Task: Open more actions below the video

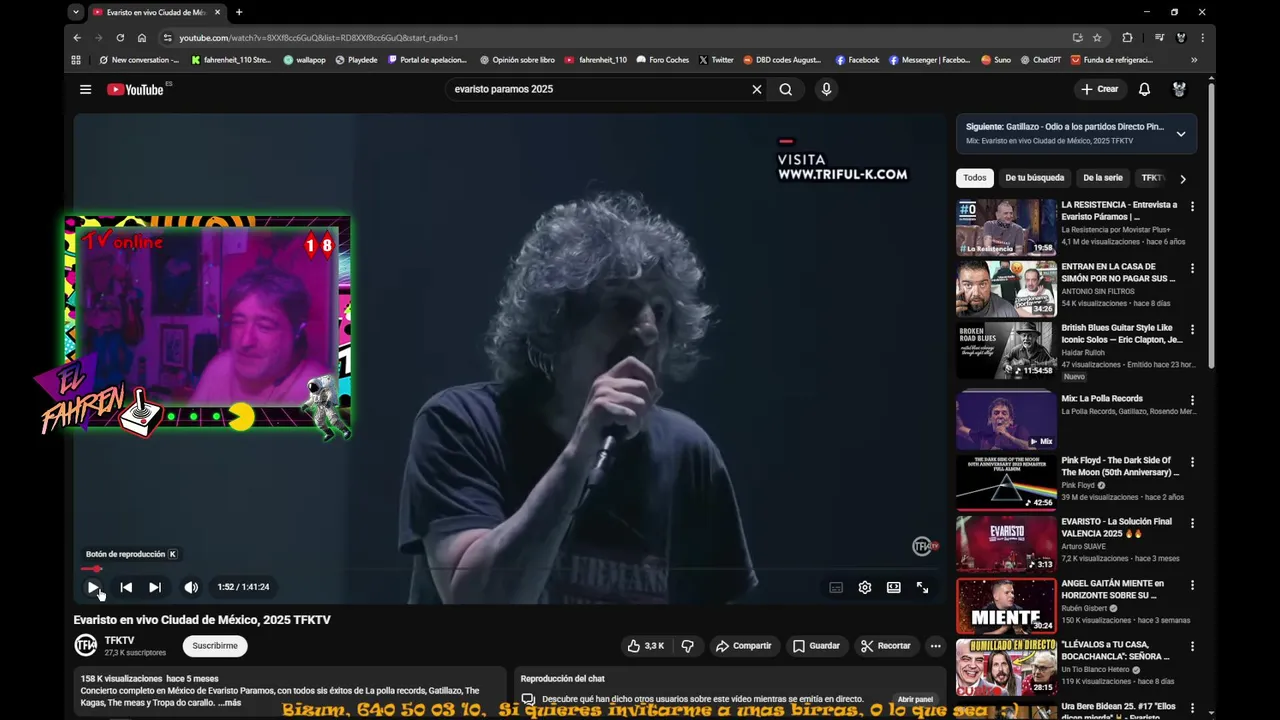Action: [x=936, y=646]
